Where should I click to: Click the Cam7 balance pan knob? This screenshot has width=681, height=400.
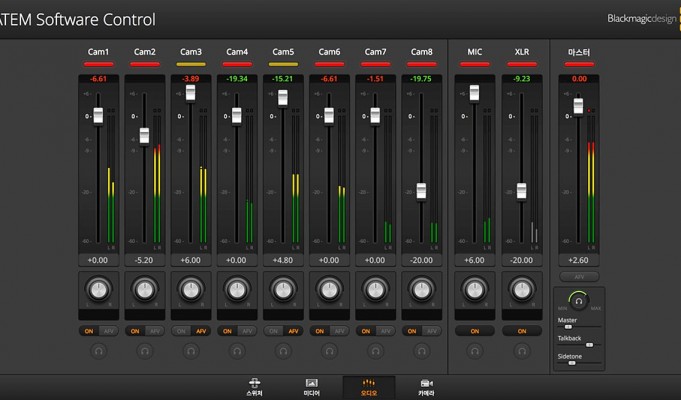(x=376, y=290)
